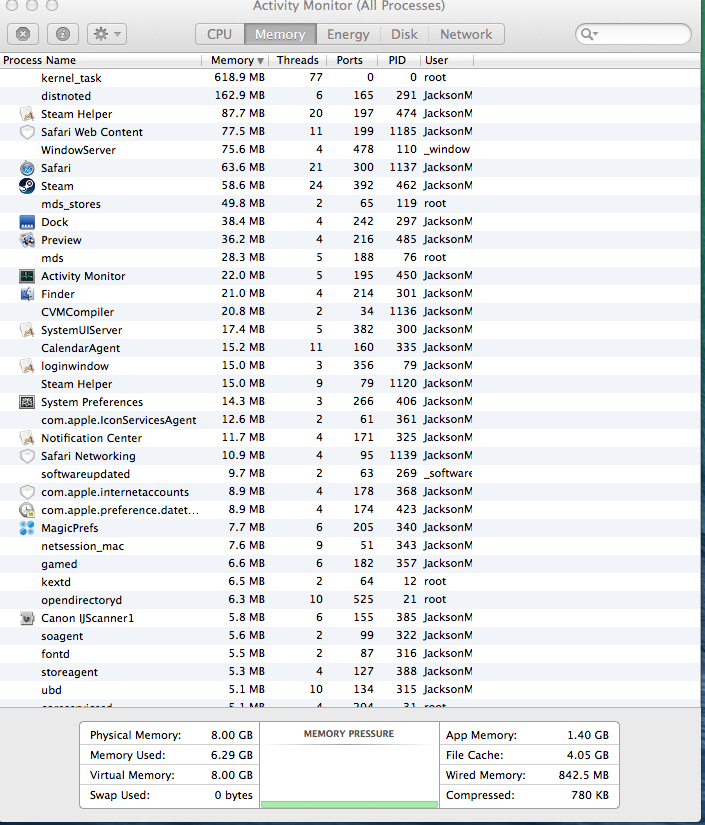
Task: Click the com.apple.internetaccounts shield icon
Action: point(27,492)
